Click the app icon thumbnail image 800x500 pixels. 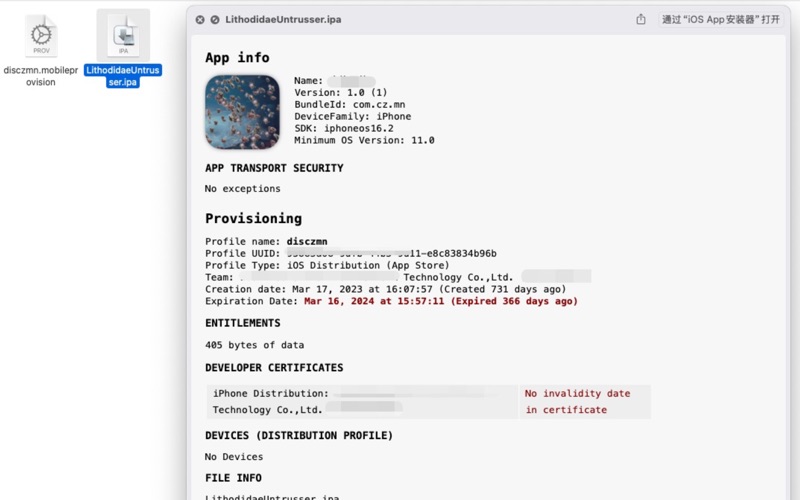pyautogui.click(x=243, y=112)
